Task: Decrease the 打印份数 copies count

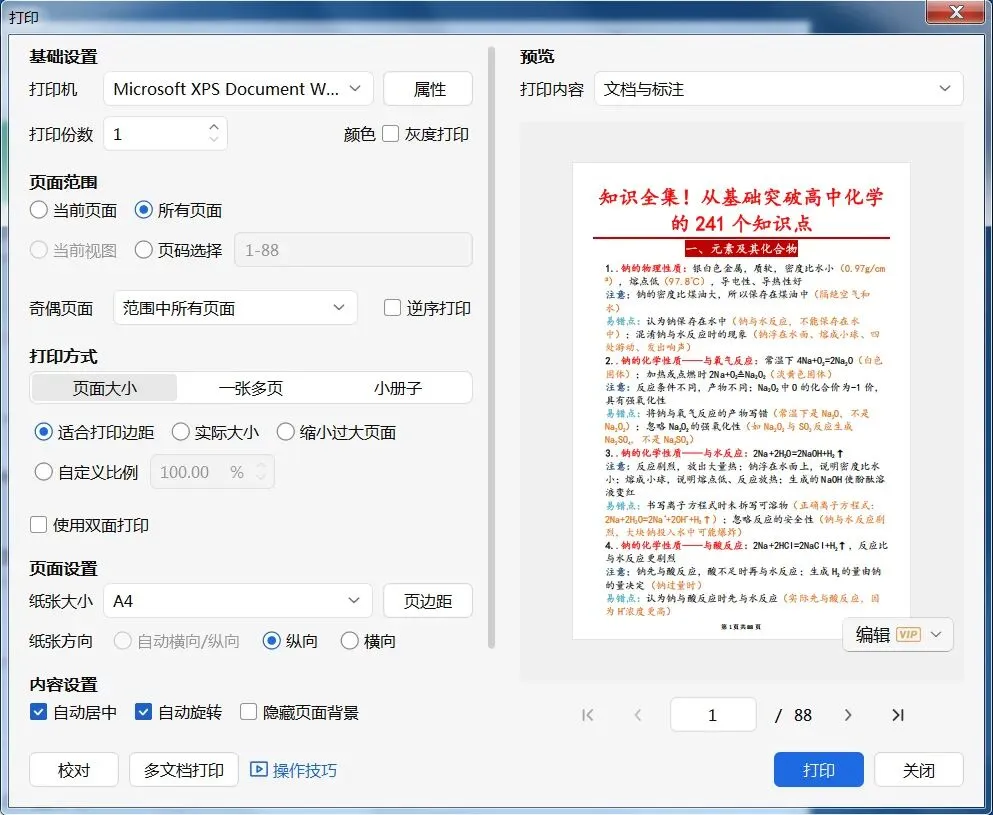Action: coord(214,139)
